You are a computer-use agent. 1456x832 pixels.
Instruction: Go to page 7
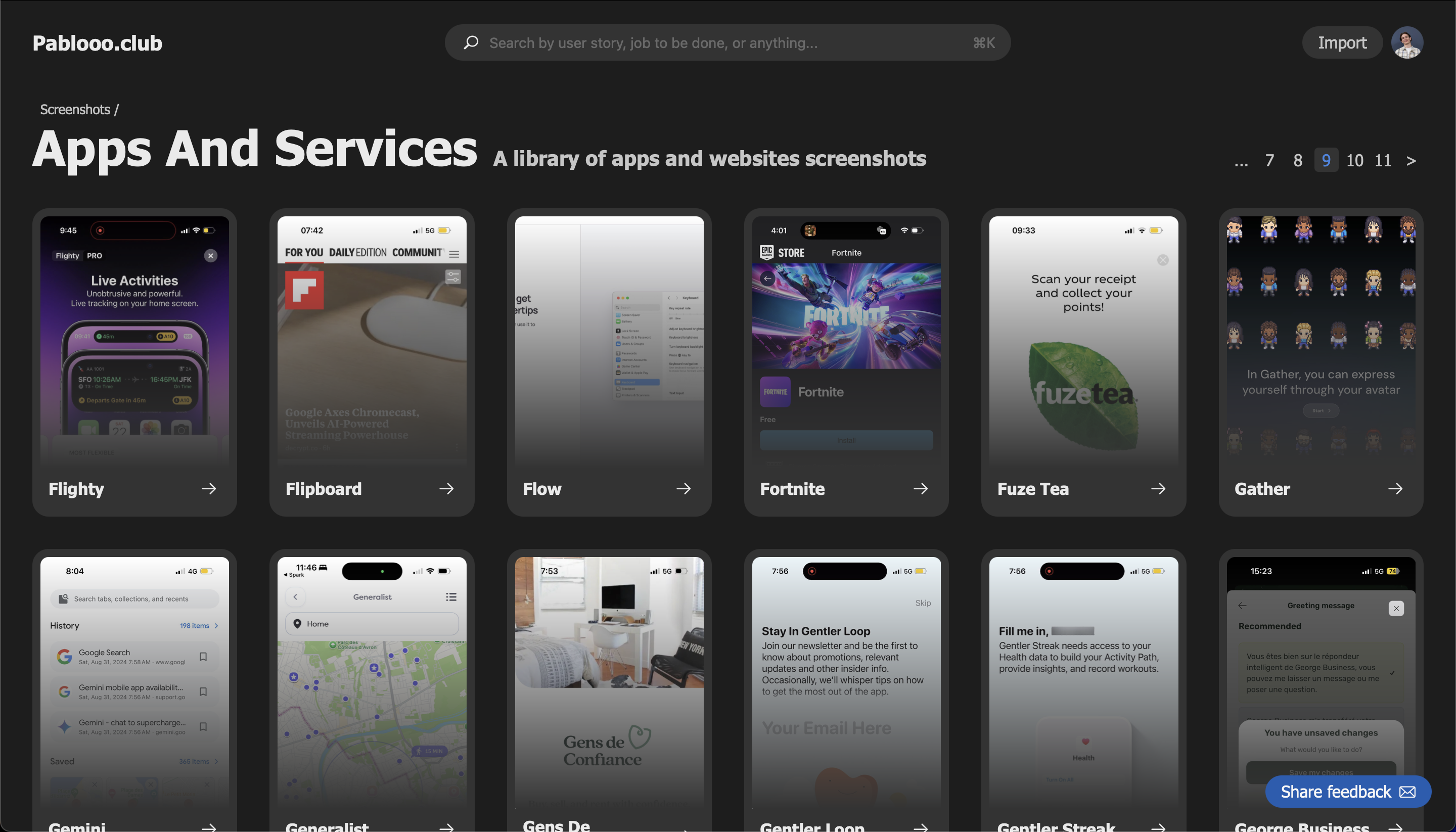pyautogui.click(x=1270, y=161)
